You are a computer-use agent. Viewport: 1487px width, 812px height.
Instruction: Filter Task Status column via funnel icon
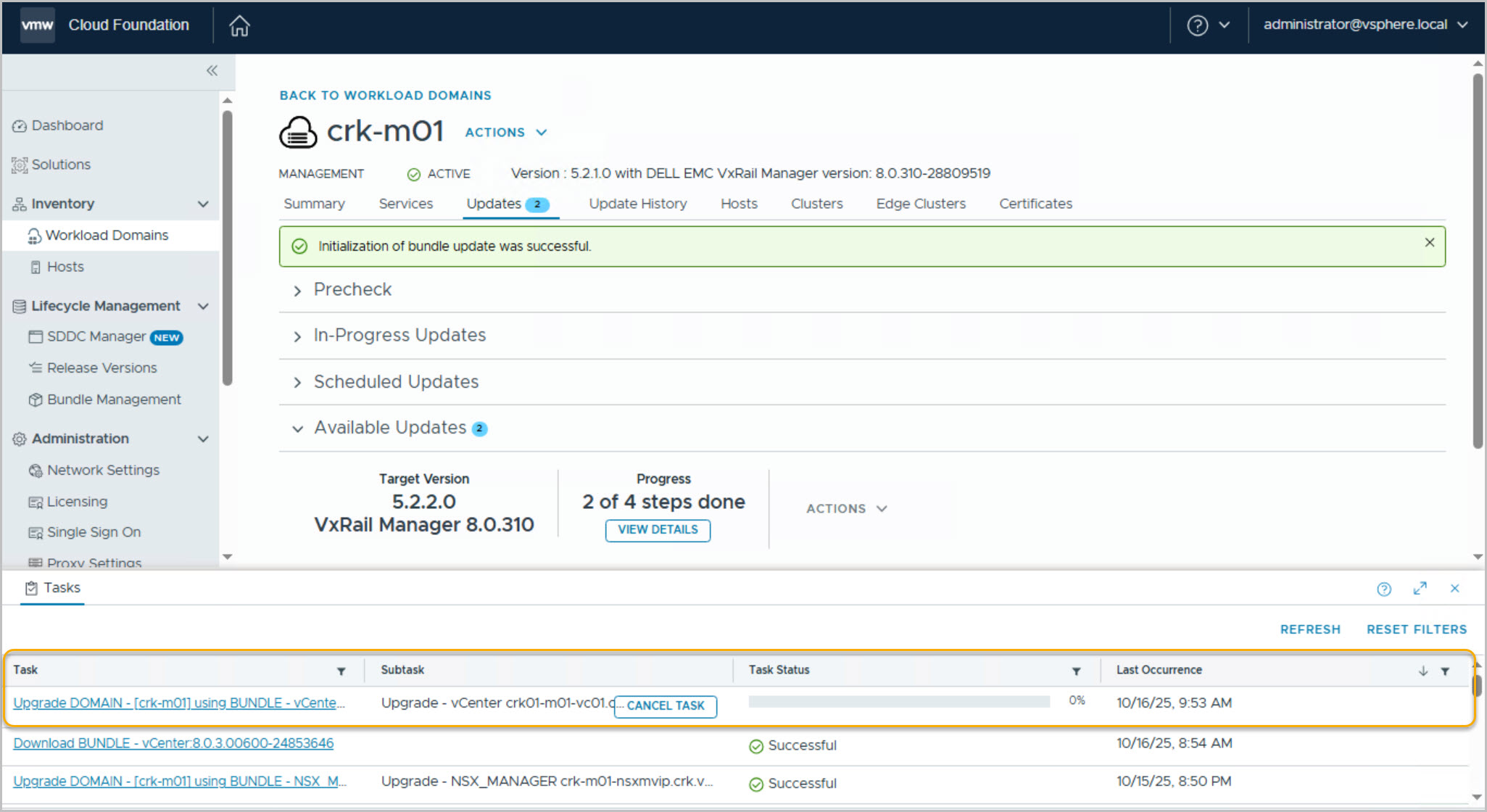(x=1076, y=671)
